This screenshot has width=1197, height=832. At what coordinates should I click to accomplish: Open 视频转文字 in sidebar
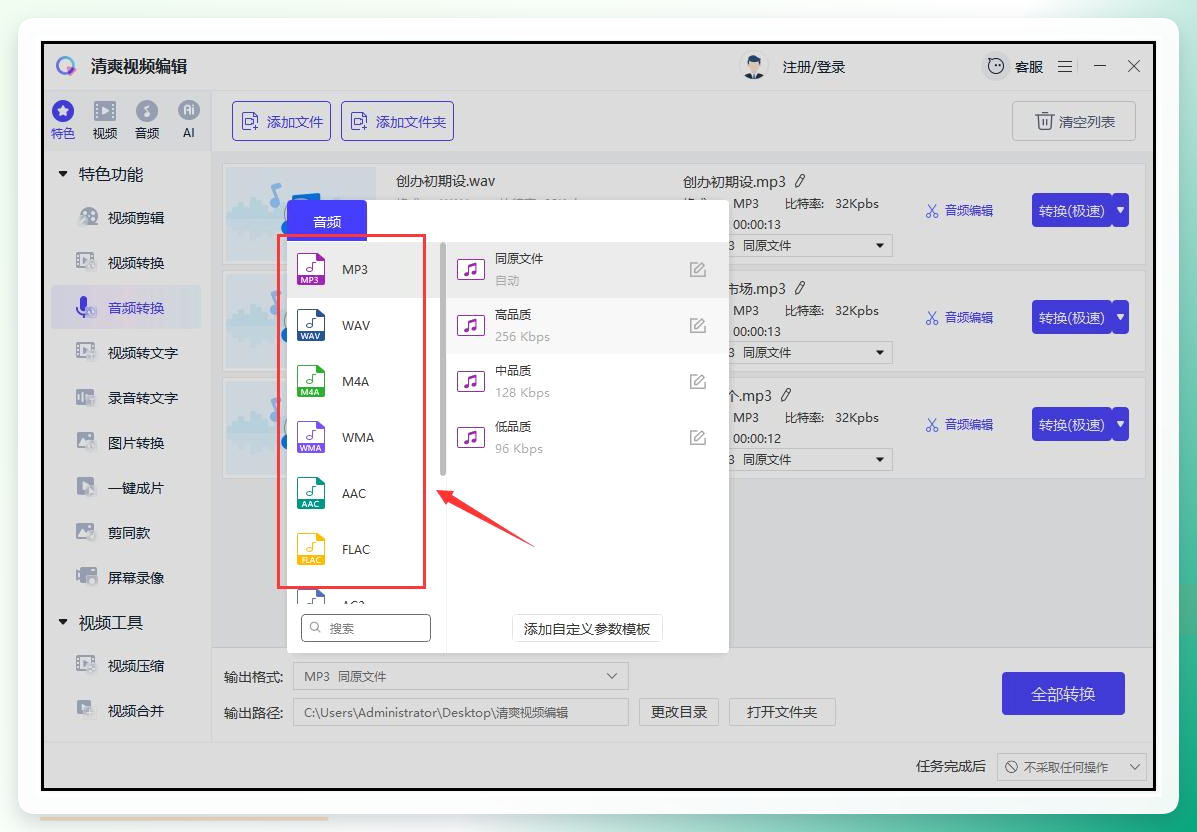tap(126, 353)
